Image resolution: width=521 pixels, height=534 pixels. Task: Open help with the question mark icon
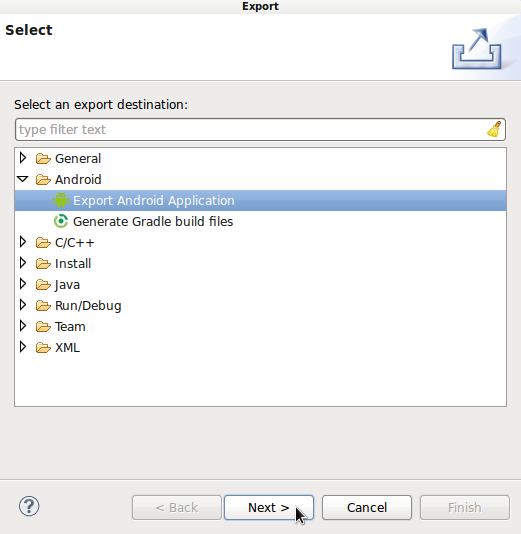pos(29,506)
